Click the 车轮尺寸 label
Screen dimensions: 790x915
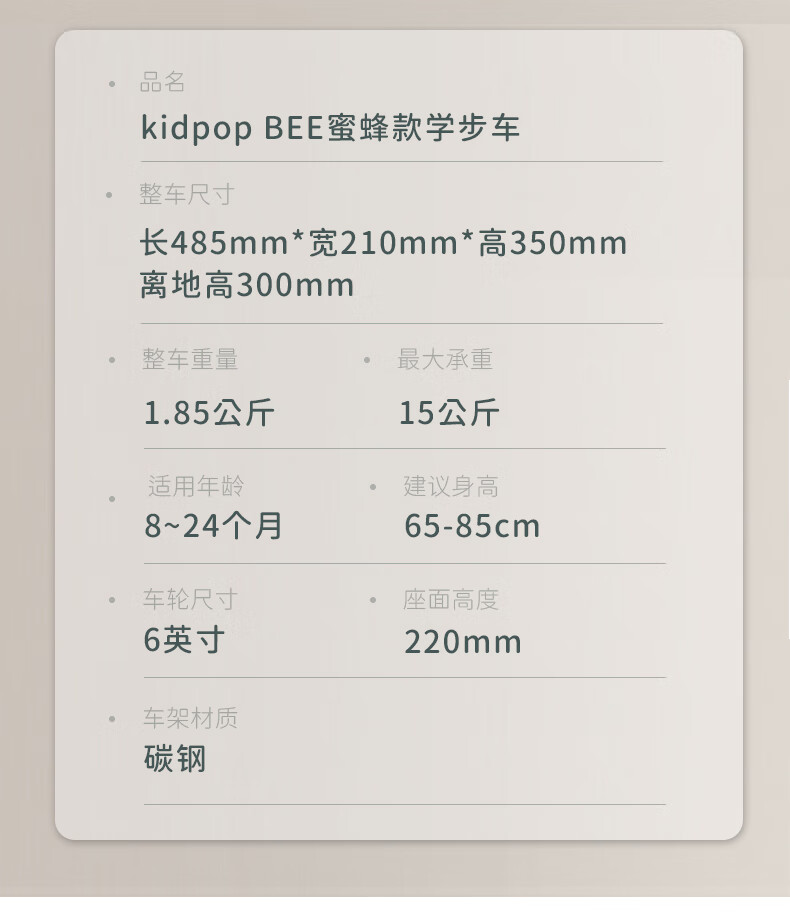tap(190, 599)
